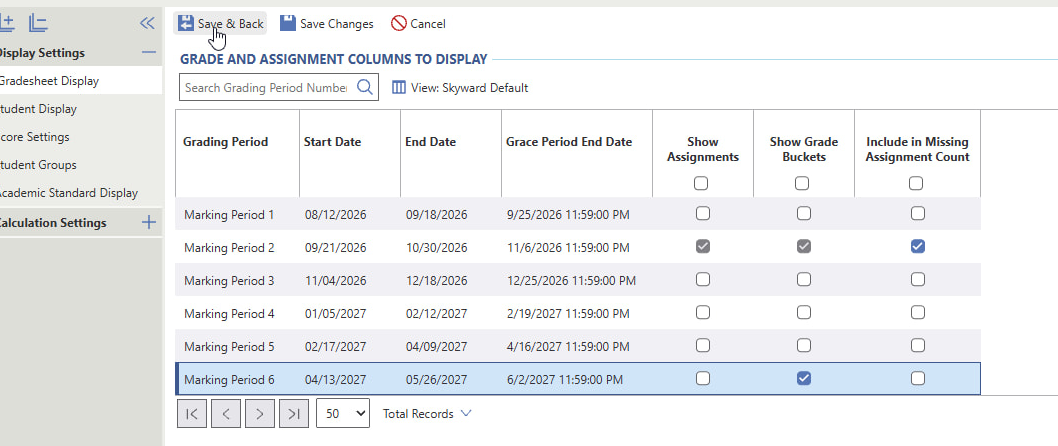Click the View columns icon

399,88
